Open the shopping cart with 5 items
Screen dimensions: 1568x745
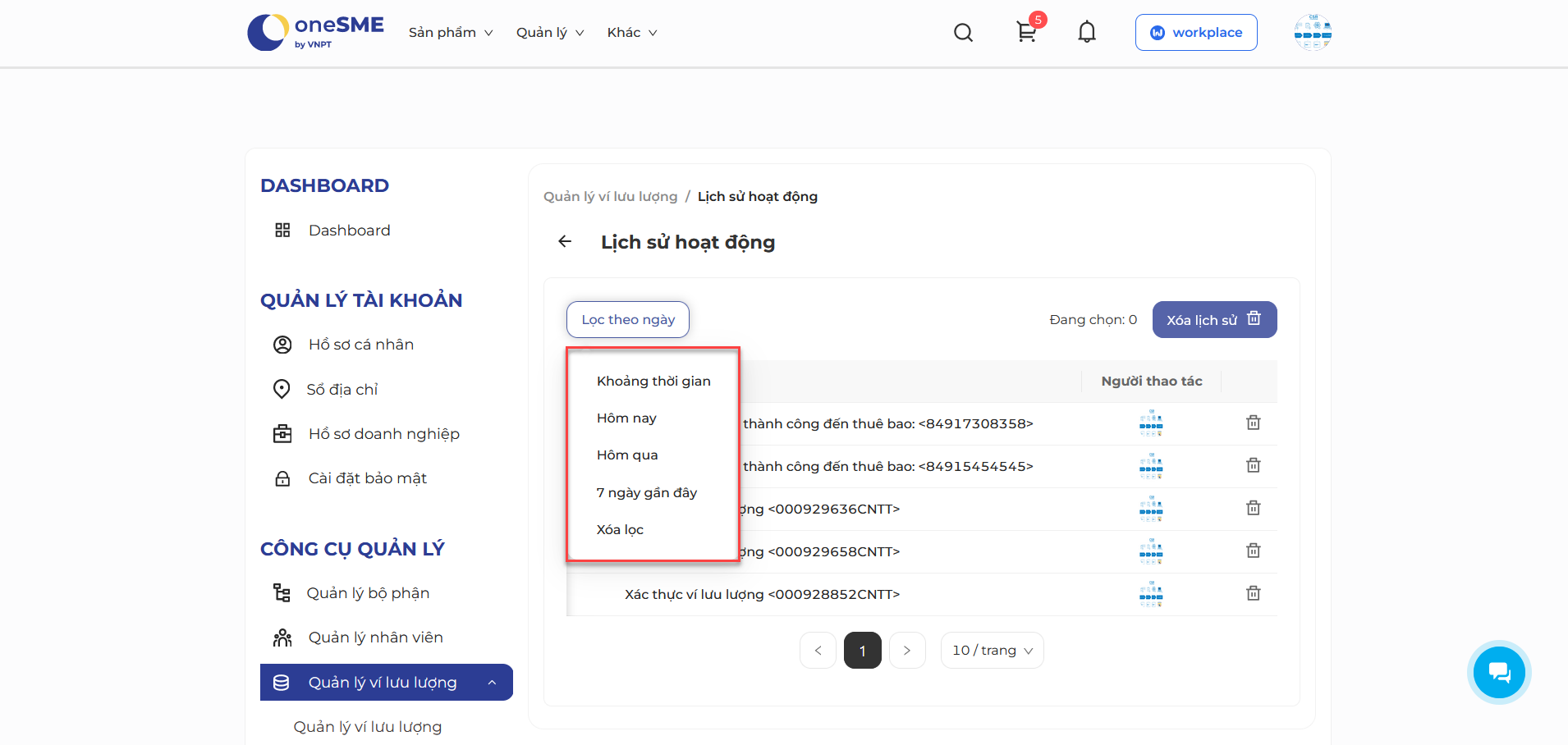1026,32
